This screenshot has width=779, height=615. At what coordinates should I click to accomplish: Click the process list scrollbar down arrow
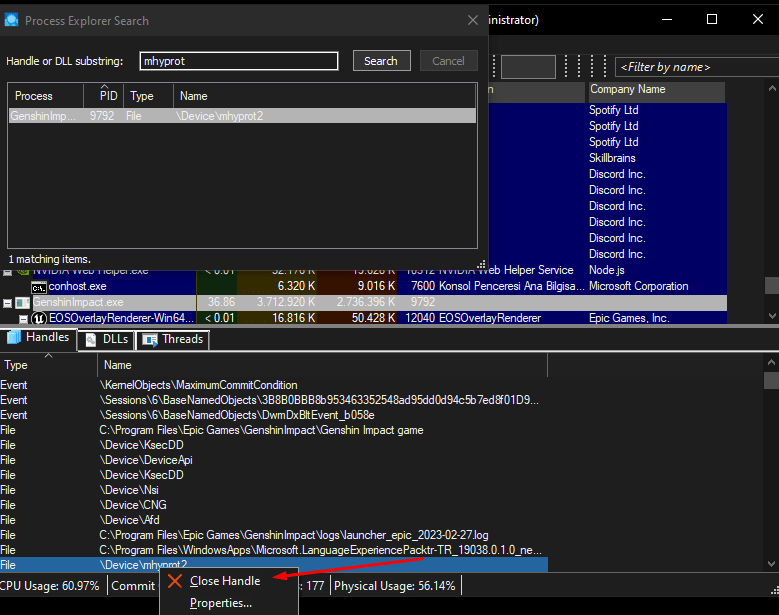(772, 315)
